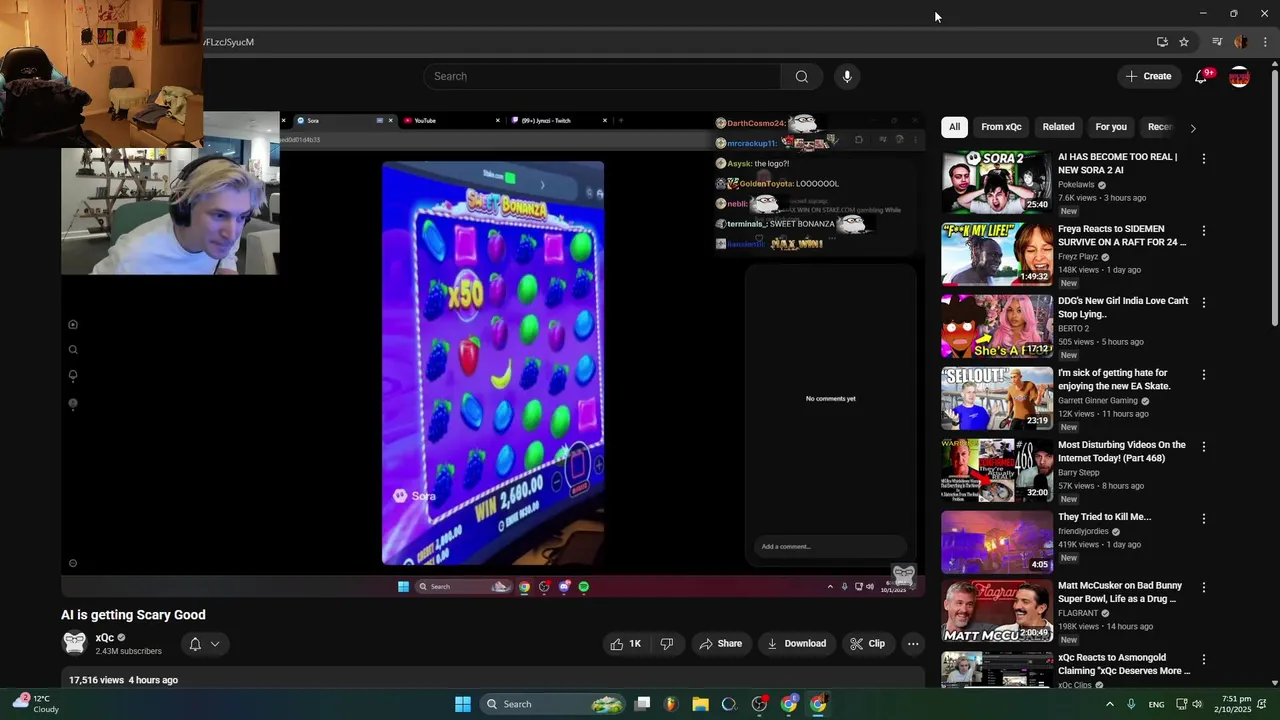Click the Create button
Viewport: 1280px width, 720px height.
[x=1148, y=76]
